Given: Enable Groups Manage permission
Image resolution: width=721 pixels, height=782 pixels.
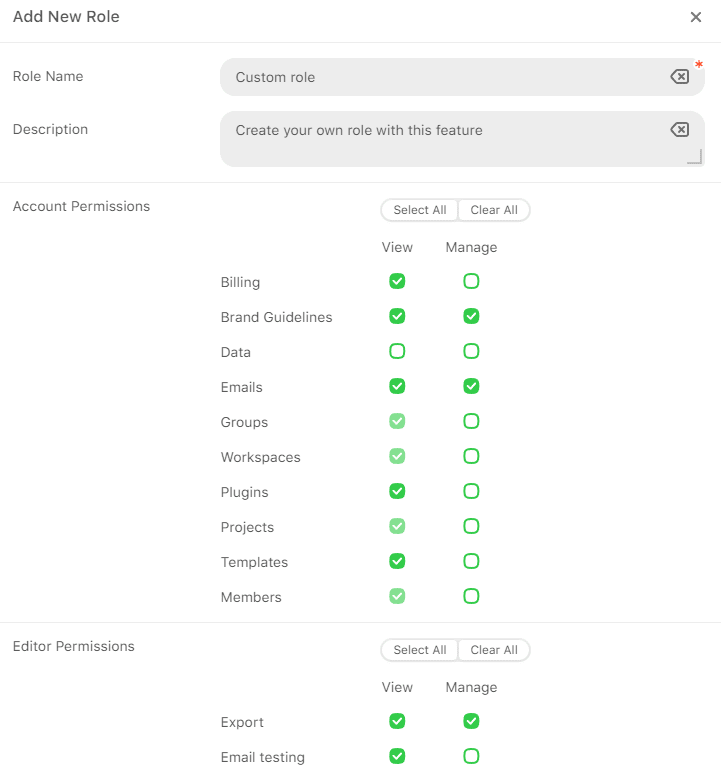Looking at the screenshot, I should (471, 421).
